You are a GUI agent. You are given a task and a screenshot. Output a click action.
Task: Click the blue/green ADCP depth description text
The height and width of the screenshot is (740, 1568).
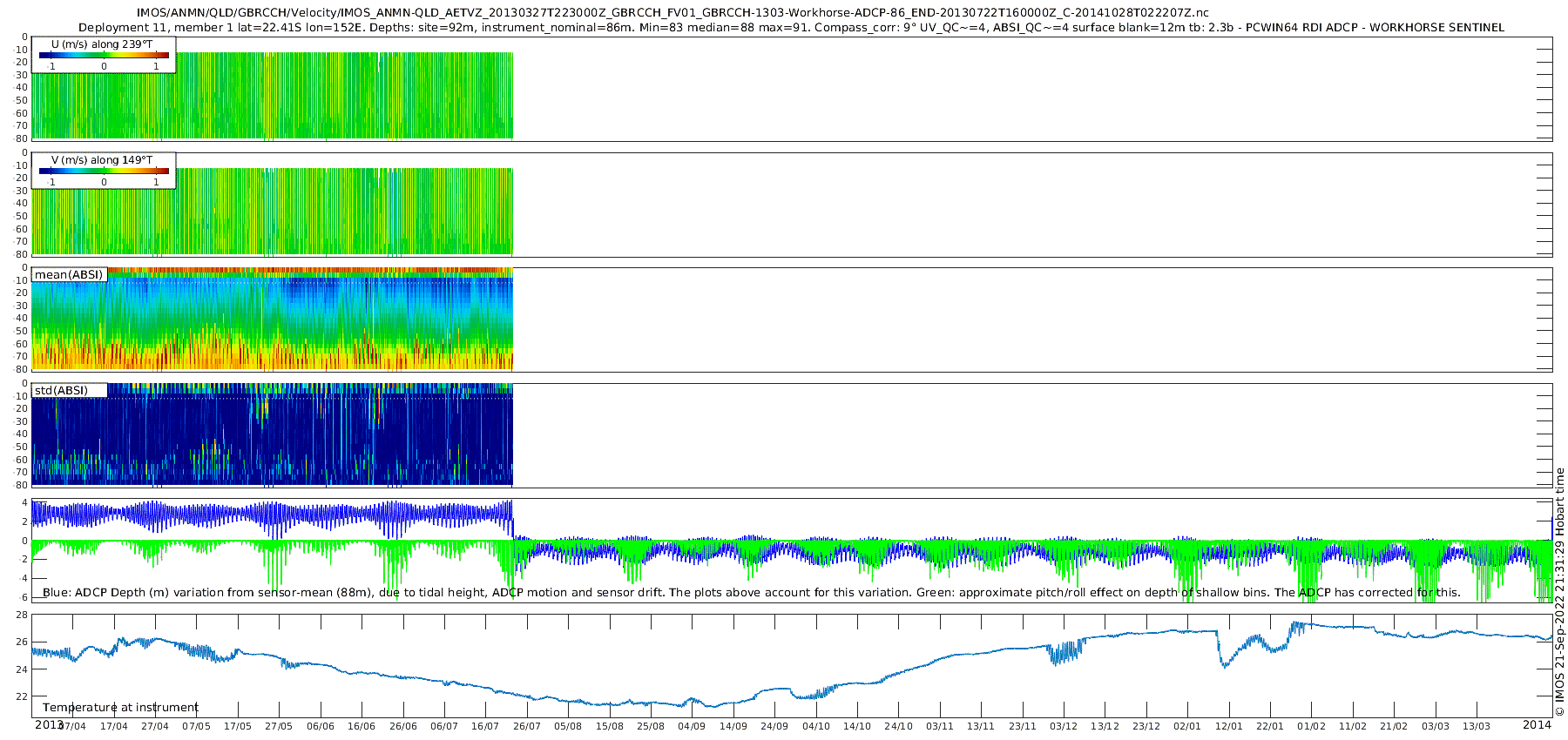coord(751,593)
